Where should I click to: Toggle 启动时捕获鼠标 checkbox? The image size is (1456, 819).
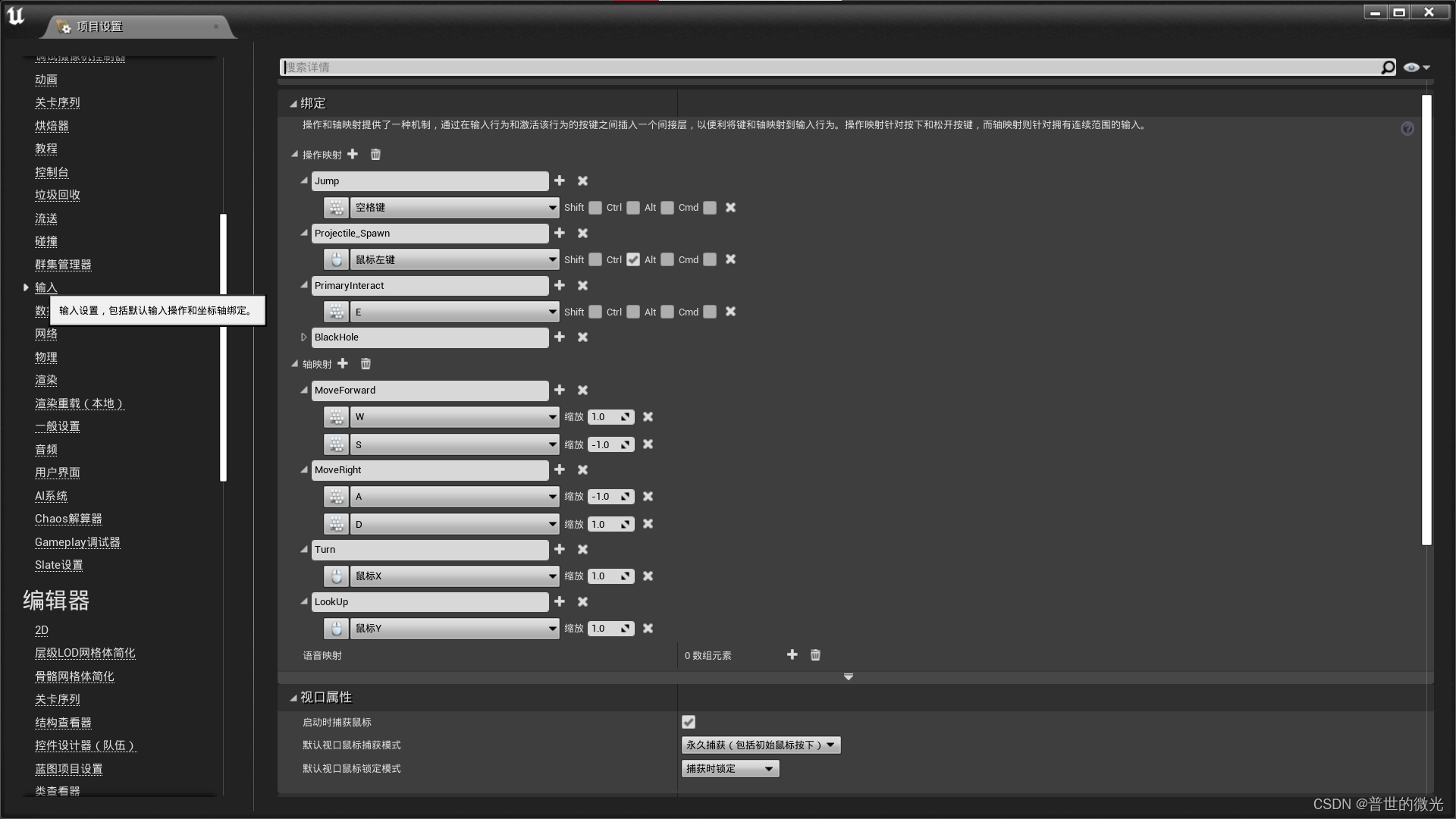689,722
